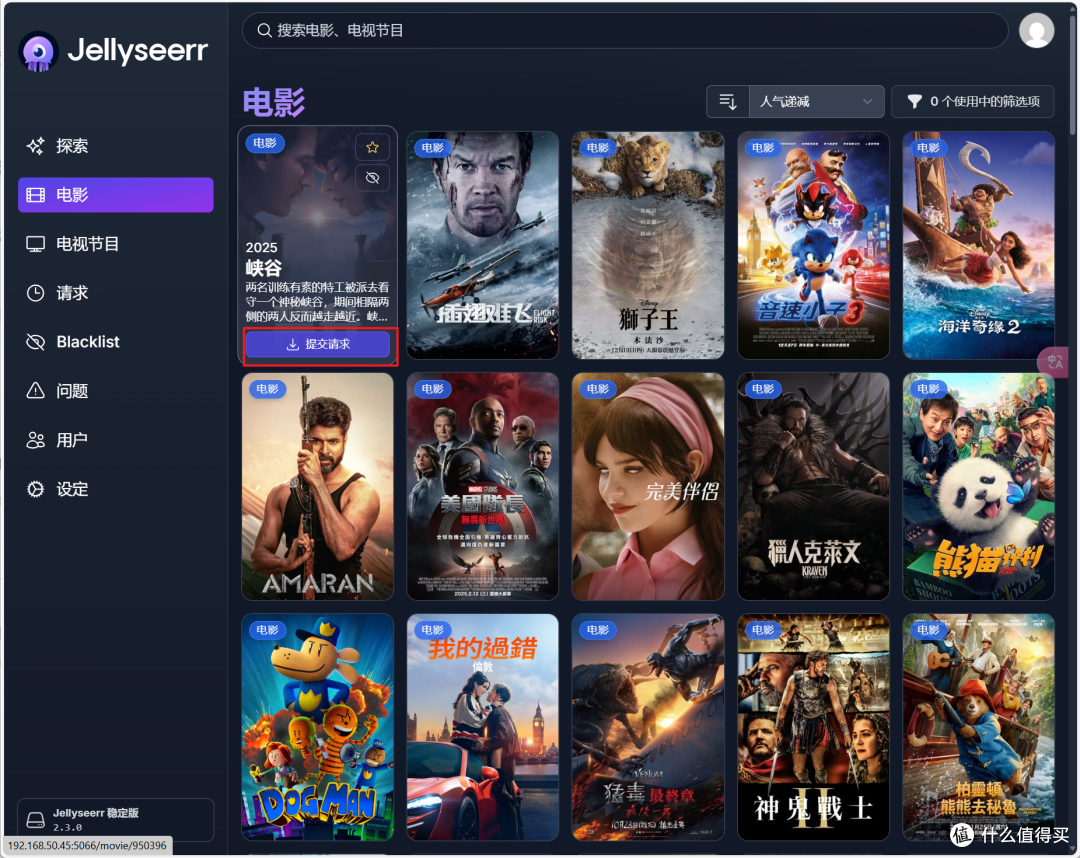Viewport: 1080px width, 858px height.
Task: Open the 狮子王 movie poster
Action: pyautogui.click(x=647, y=245)
